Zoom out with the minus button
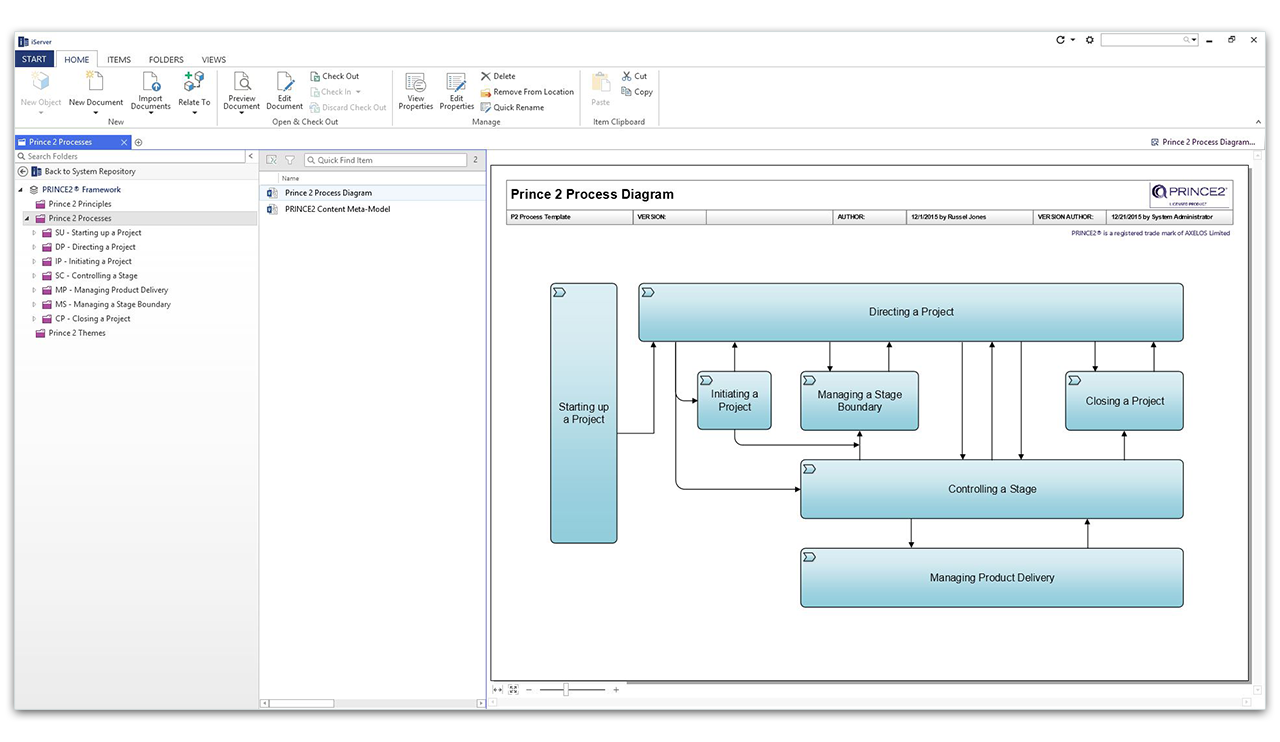 [x=529, y=689]
